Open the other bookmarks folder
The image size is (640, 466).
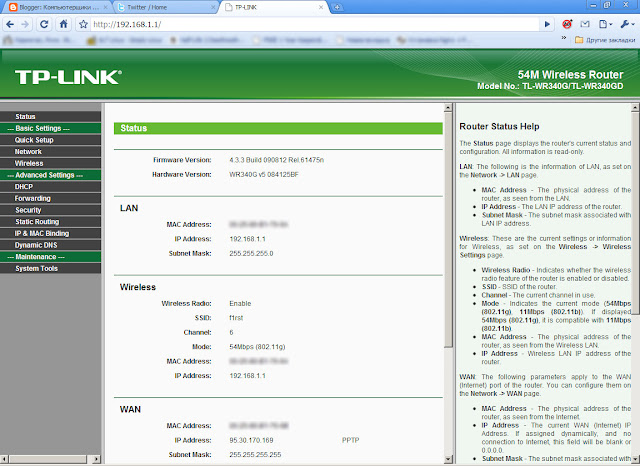point(605,40)
